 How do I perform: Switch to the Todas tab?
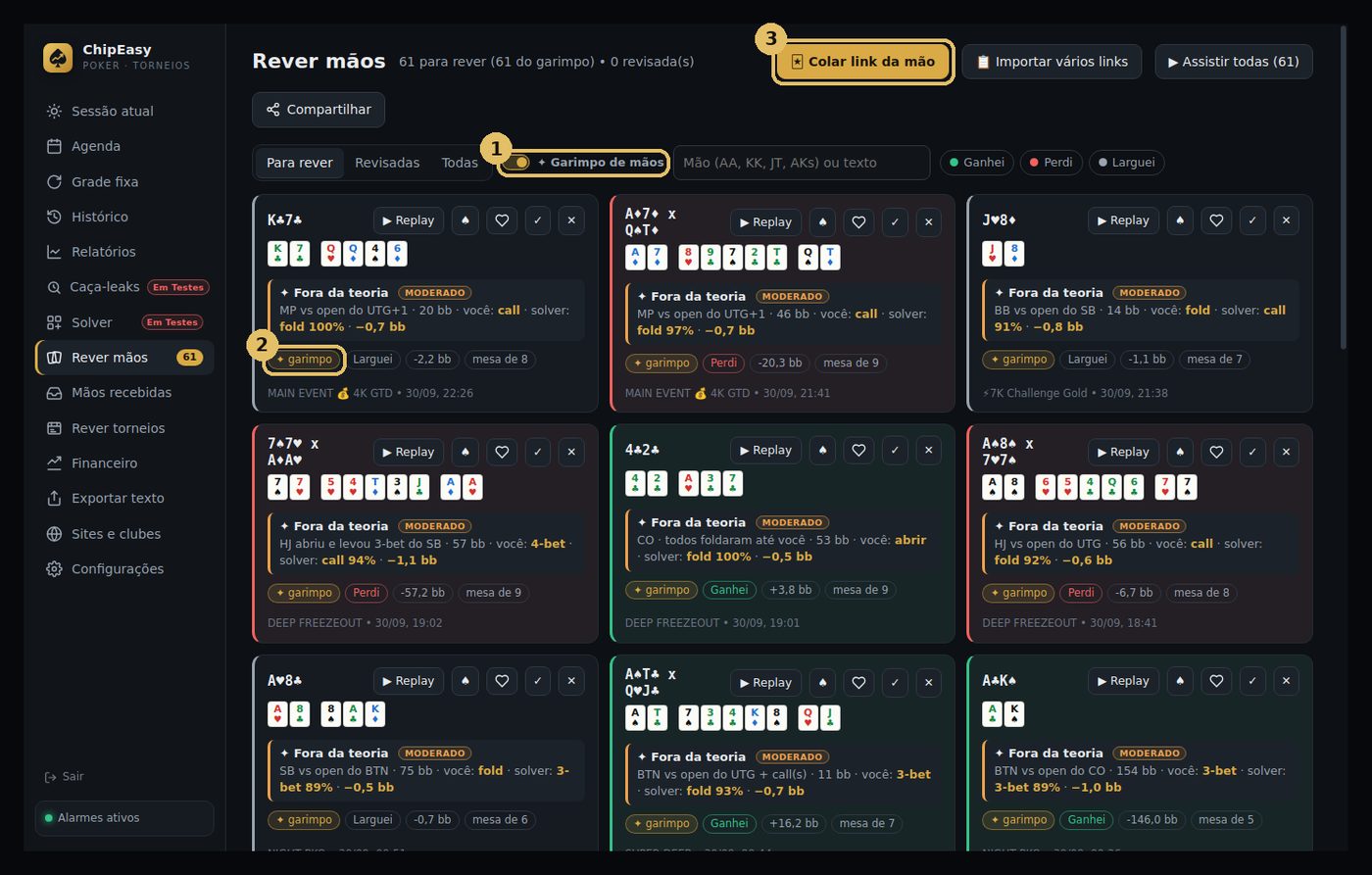[x=460, y=163]
